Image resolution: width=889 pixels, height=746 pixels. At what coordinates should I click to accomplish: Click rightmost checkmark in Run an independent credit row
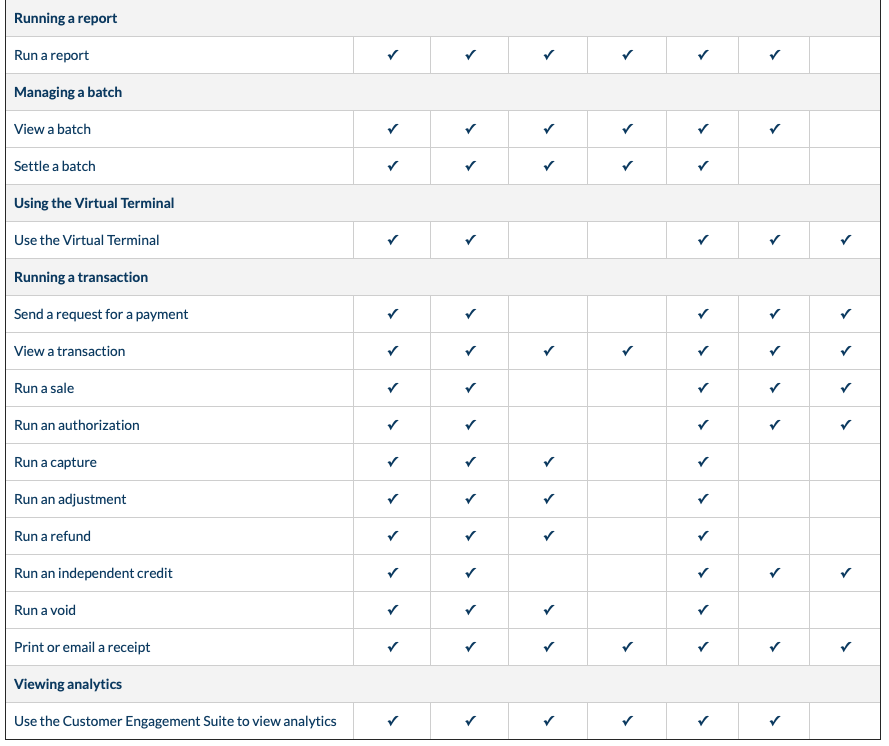(846, 574)
